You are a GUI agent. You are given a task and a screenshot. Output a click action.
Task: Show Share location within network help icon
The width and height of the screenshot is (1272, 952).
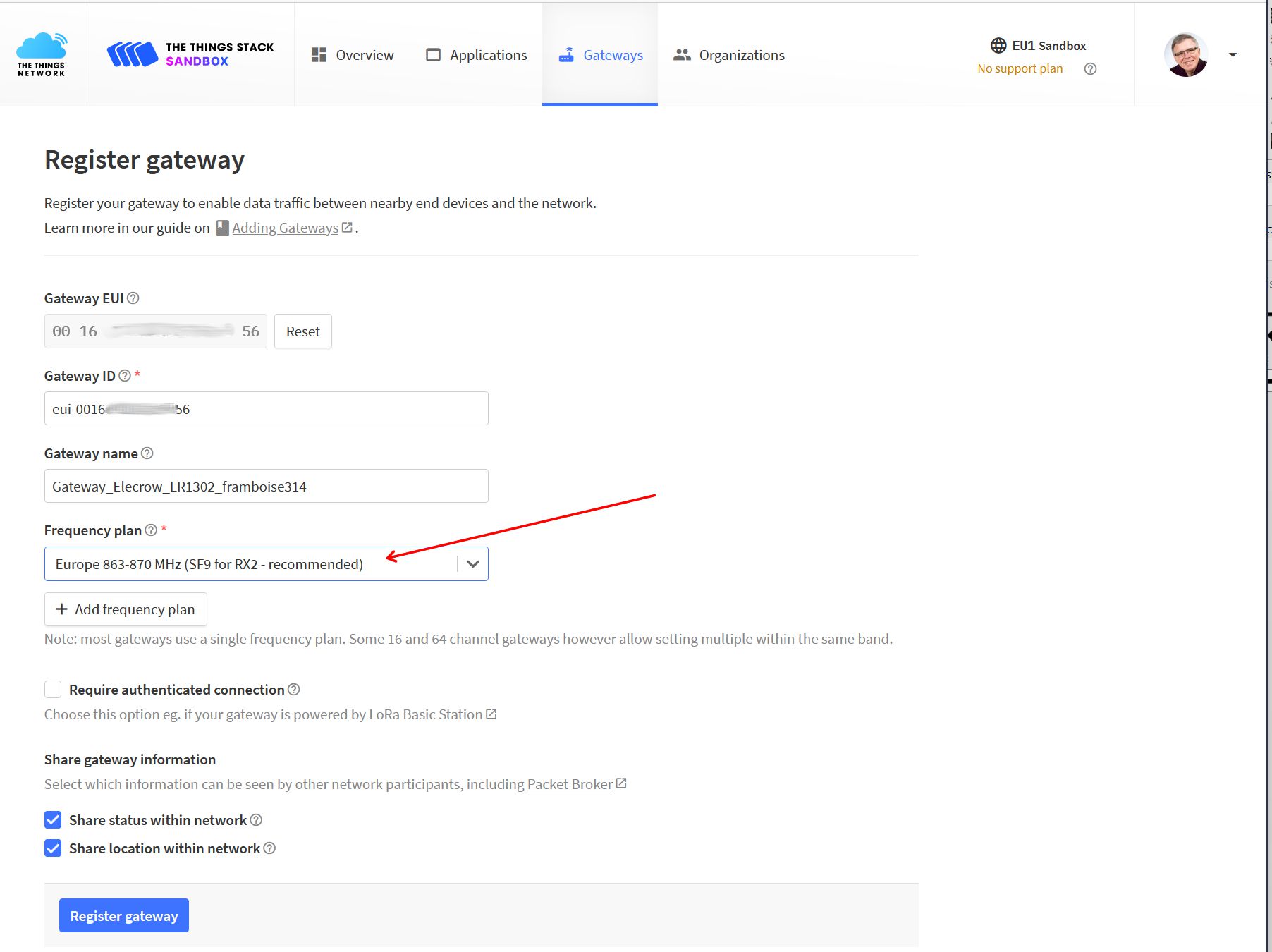tap(269, 848)
